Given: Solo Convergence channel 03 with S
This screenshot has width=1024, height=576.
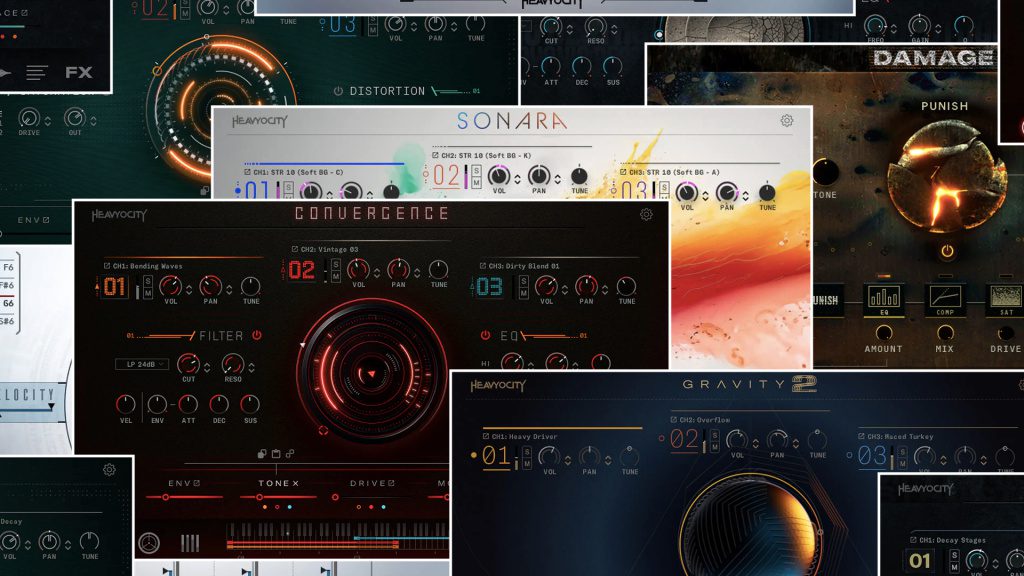Looking at the screenshot, I should click(524, 281).
